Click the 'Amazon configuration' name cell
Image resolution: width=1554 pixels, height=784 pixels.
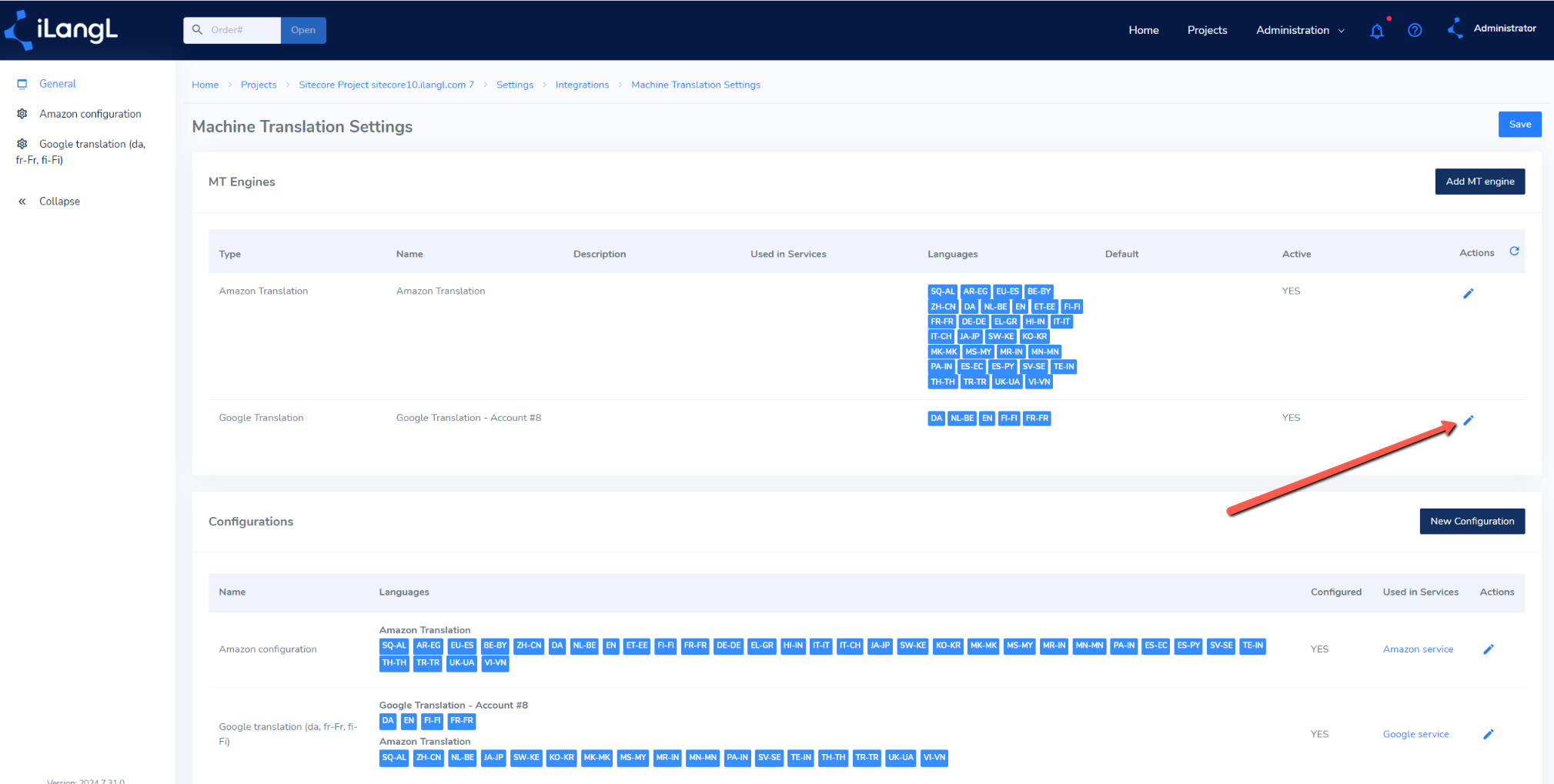tap(268, 649)
